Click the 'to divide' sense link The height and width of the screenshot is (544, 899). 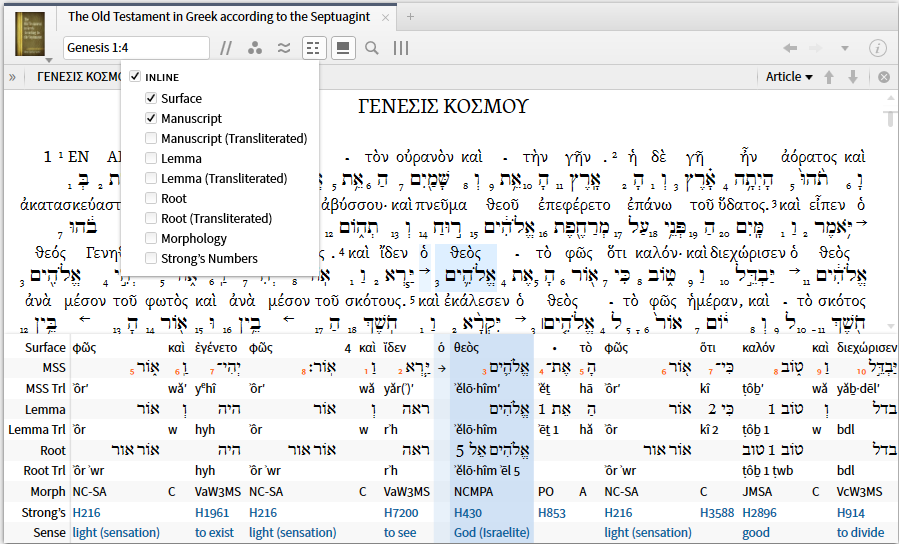(860, 533)
